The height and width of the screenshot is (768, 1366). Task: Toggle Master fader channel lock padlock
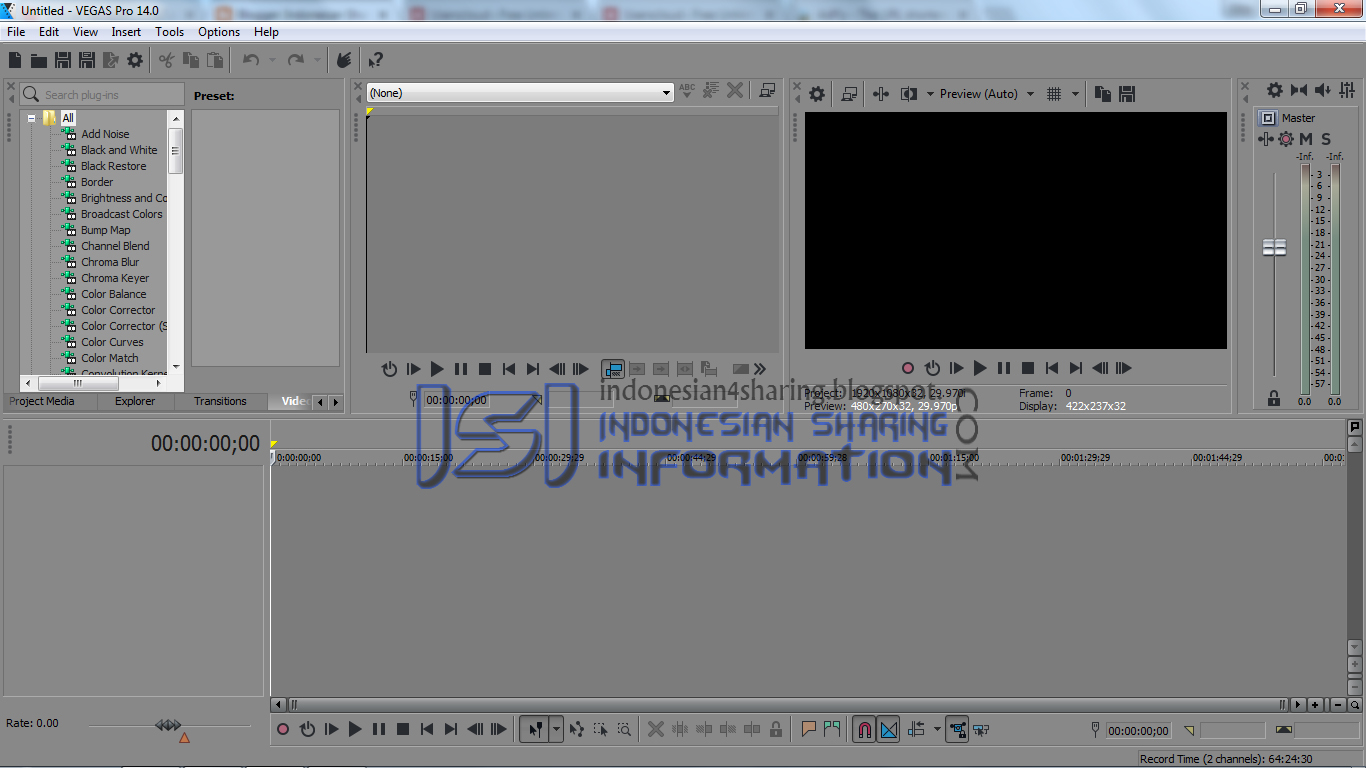point(1274,398)
